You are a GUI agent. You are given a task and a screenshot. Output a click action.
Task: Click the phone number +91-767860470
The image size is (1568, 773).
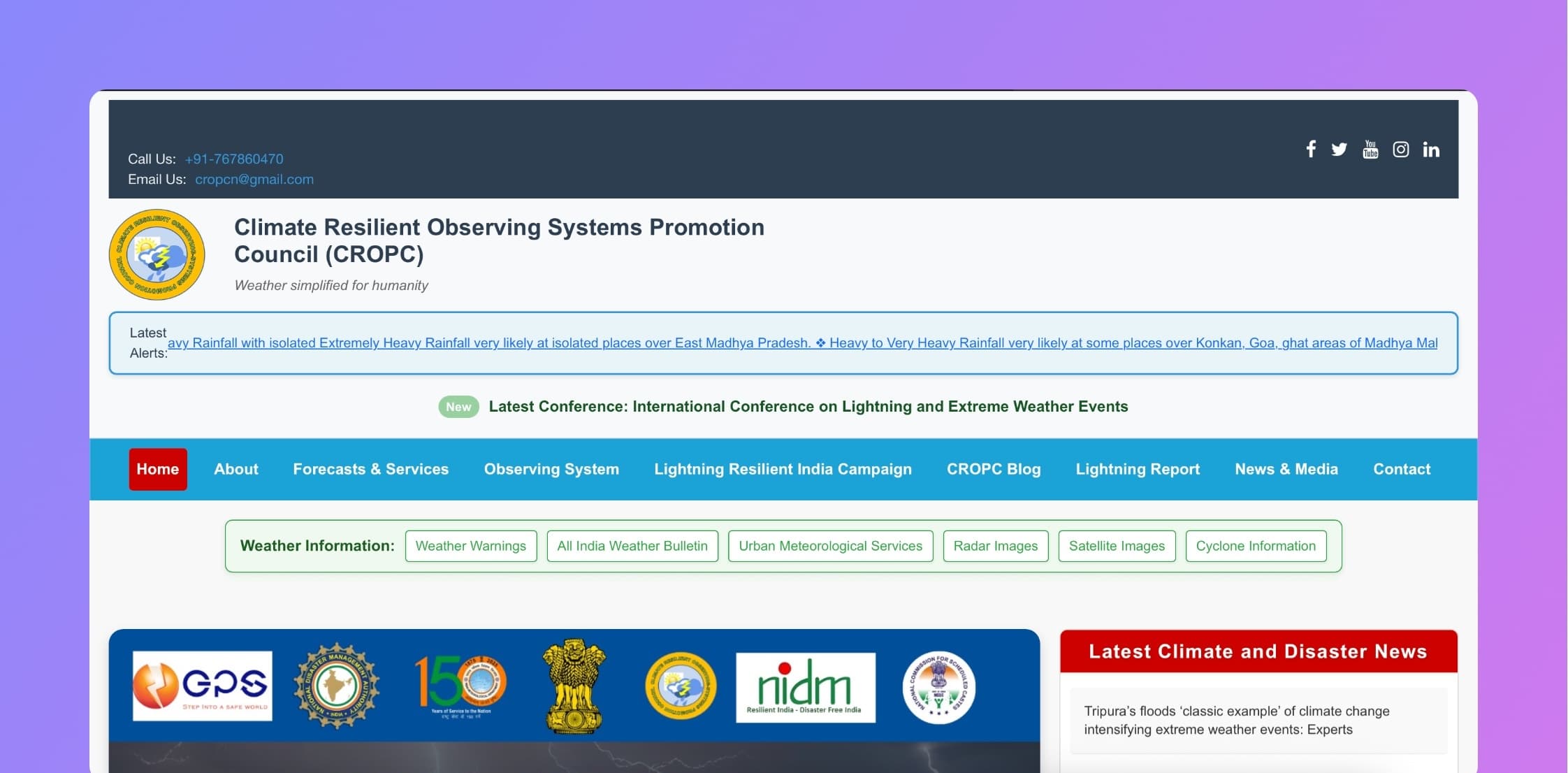point(234,159)
